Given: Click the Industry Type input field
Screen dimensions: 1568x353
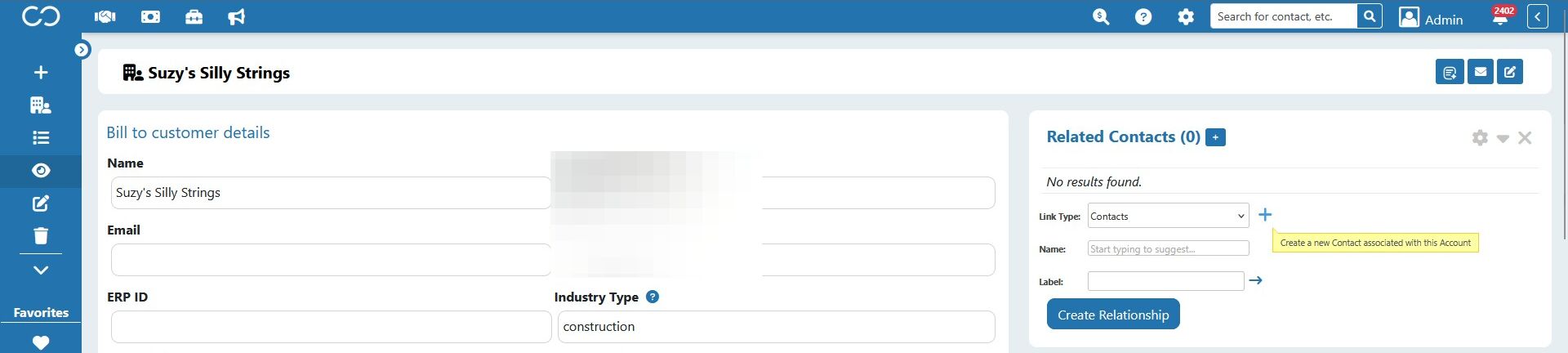Looking at the screenshot, I should tap(776, 327).
